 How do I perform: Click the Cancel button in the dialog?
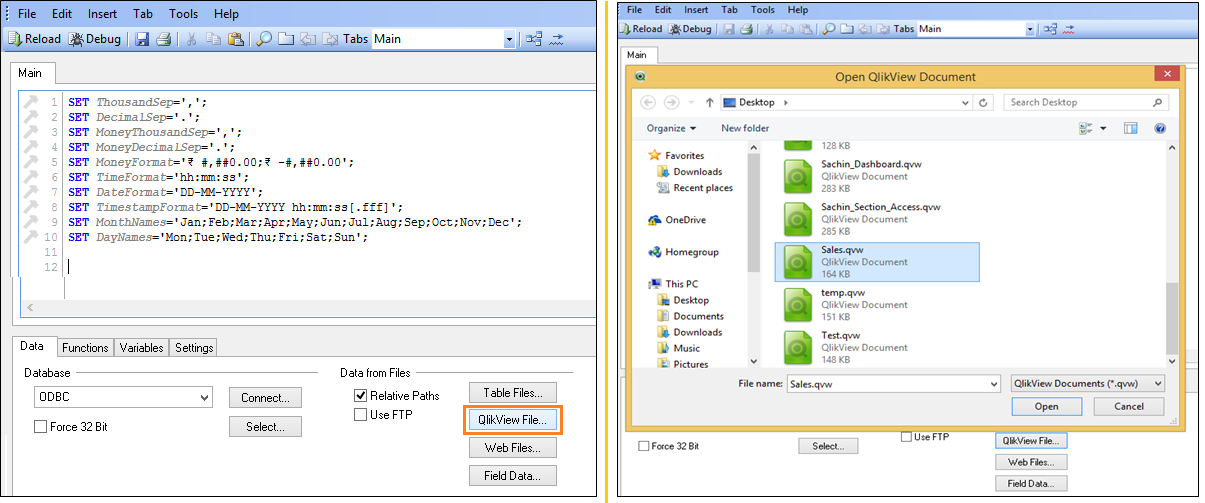[1129, 406]
